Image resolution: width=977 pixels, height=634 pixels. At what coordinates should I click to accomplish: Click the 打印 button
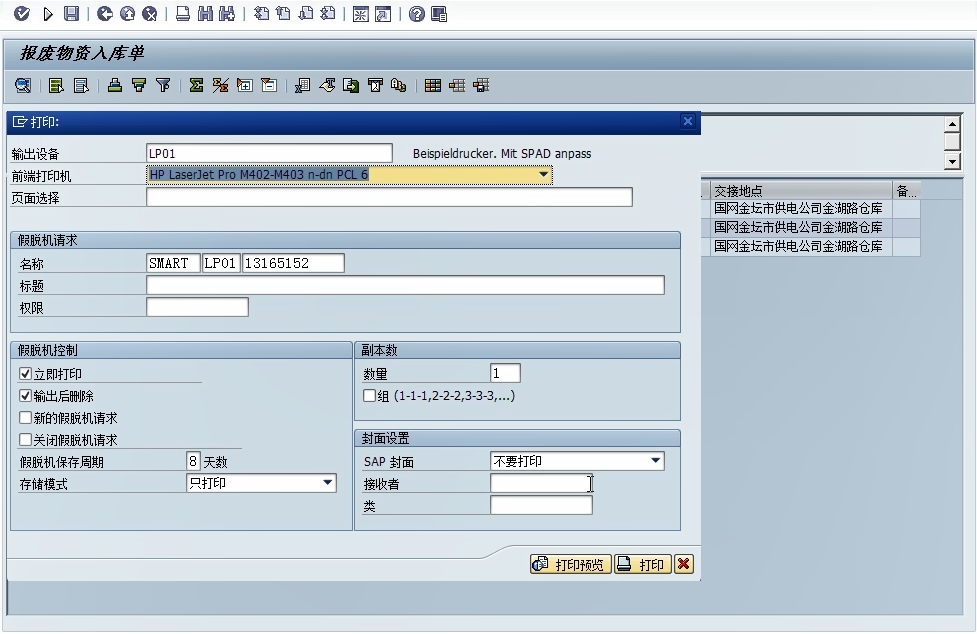[x=641, y=565]
